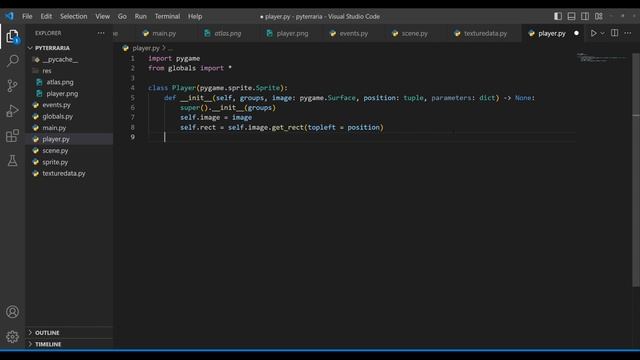Click the VS Code logo icon
This screenshot has width=640, height=360.
pyautogui.click(x=9, y=16)
